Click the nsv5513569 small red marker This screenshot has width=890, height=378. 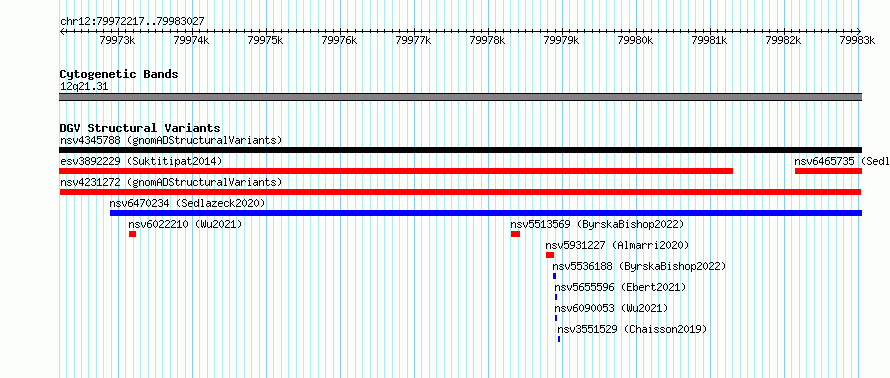tap(515, 234)
